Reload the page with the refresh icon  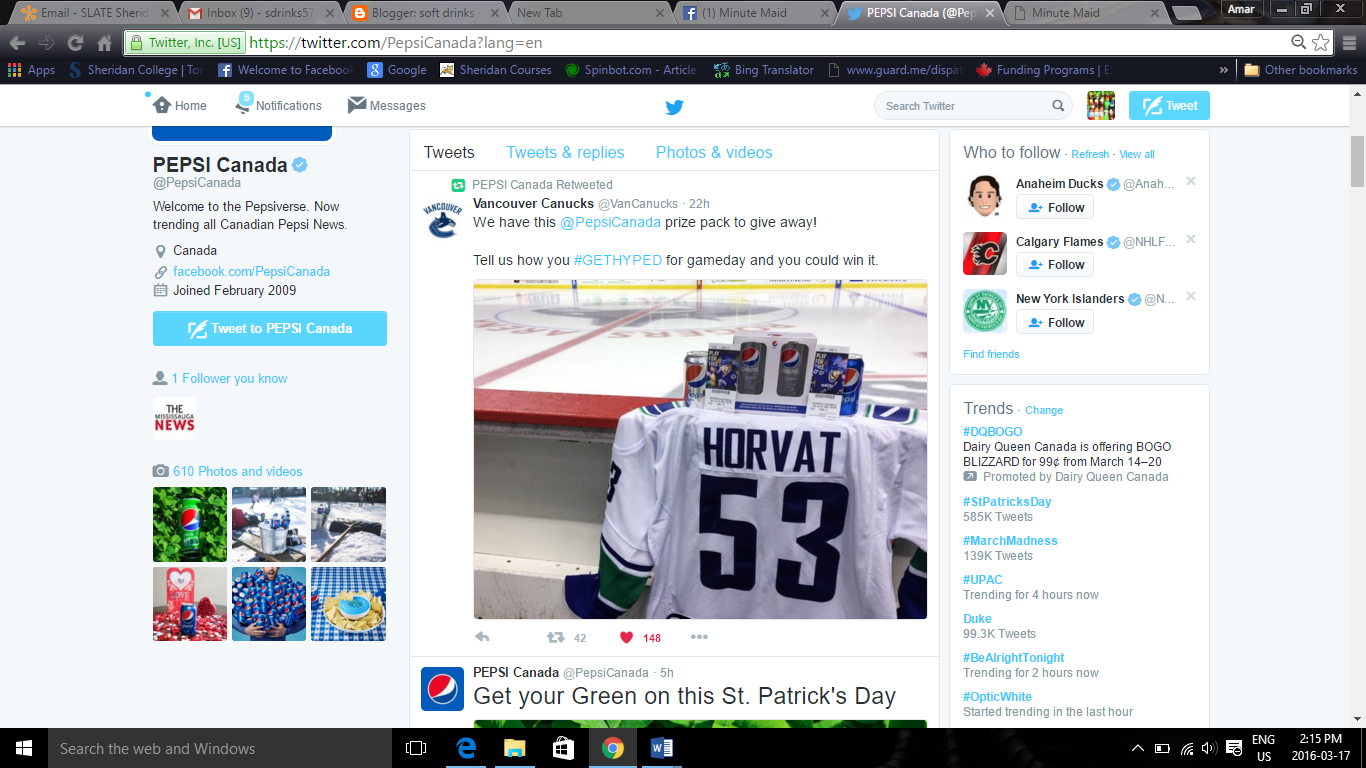coord(75,43)
